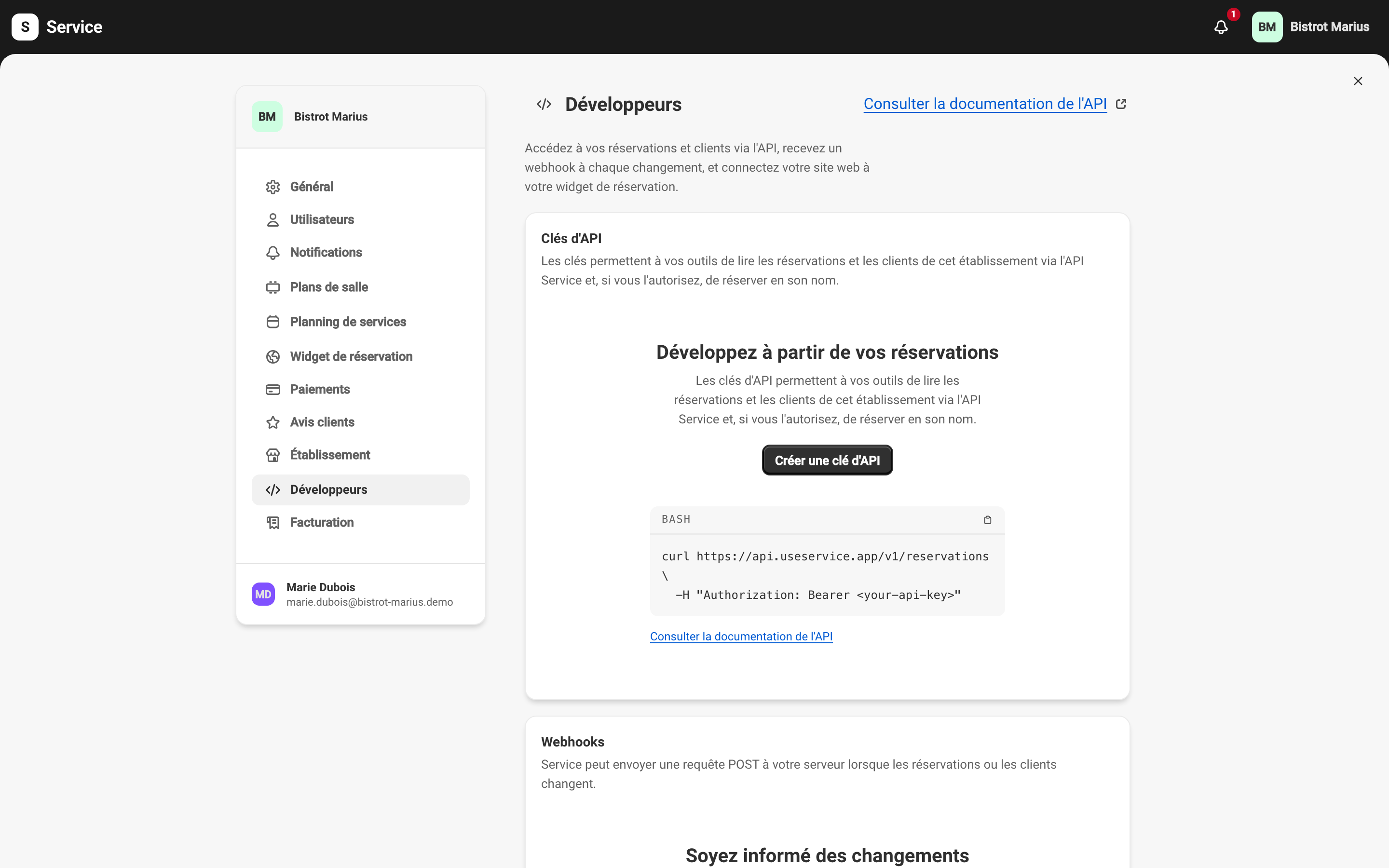Click the Paiements card icon

pyautogui.click(x=272, y=390)
